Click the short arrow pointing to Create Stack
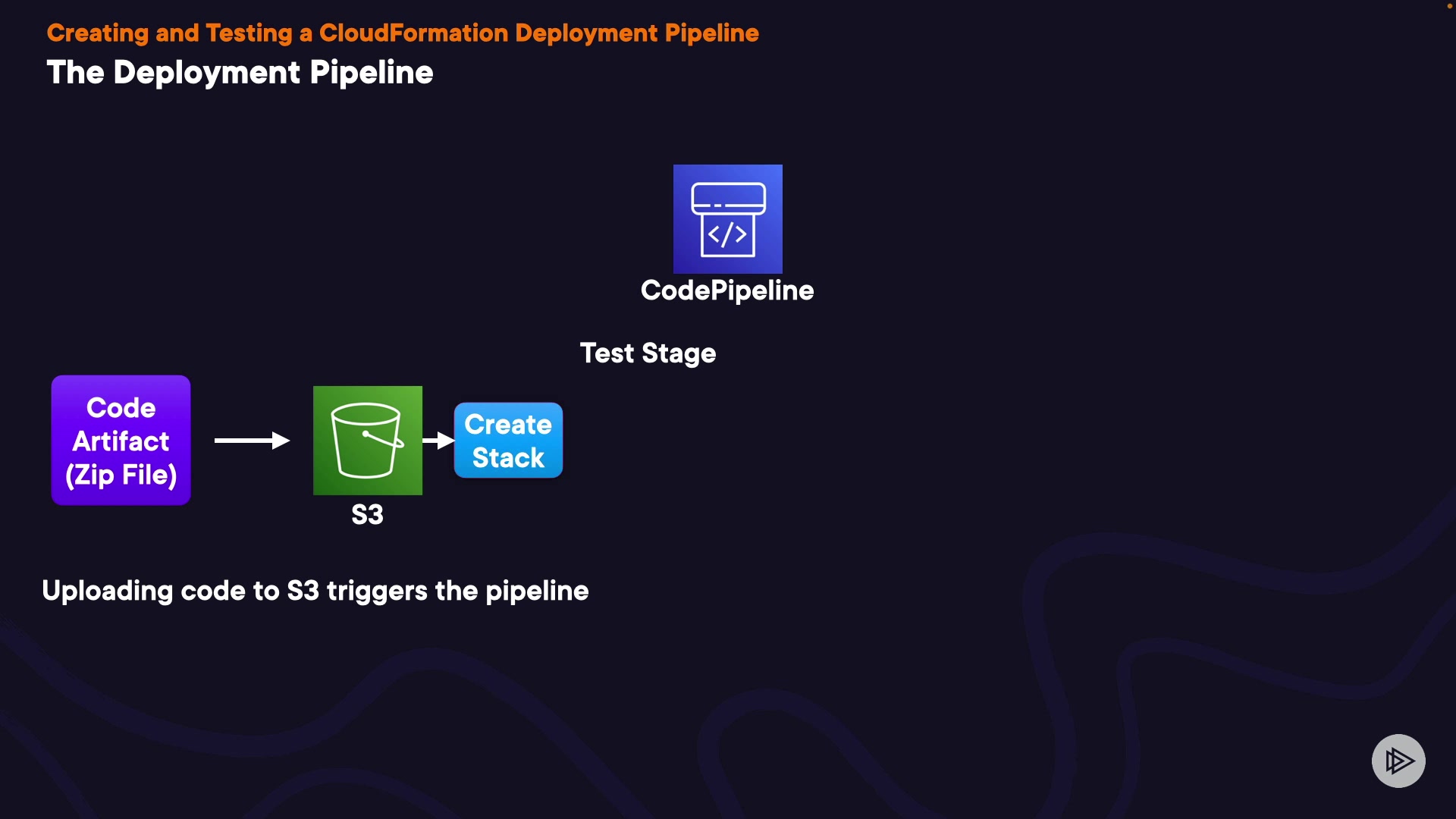 438,441
